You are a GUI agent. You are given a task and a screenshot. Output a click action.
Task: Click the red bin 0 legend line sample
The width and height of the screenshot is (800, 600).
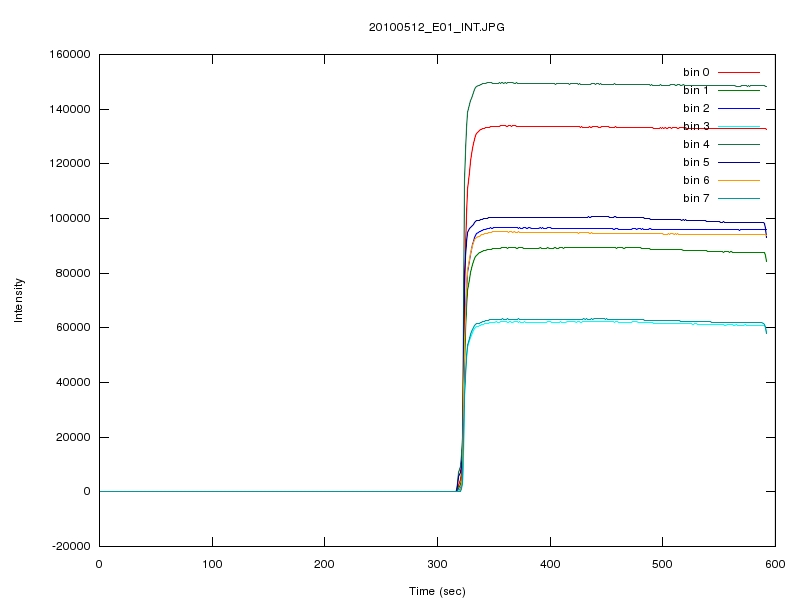pos(739,72)
